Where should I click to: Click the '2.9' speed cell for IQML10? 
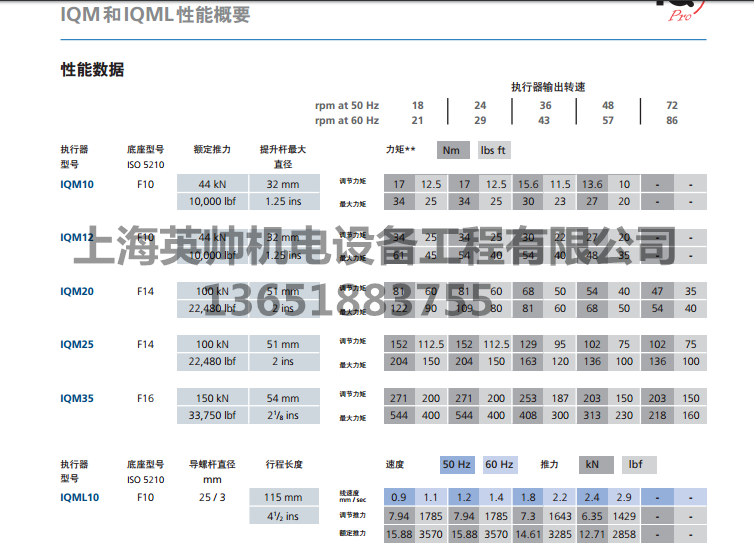(x=624, y=497)
